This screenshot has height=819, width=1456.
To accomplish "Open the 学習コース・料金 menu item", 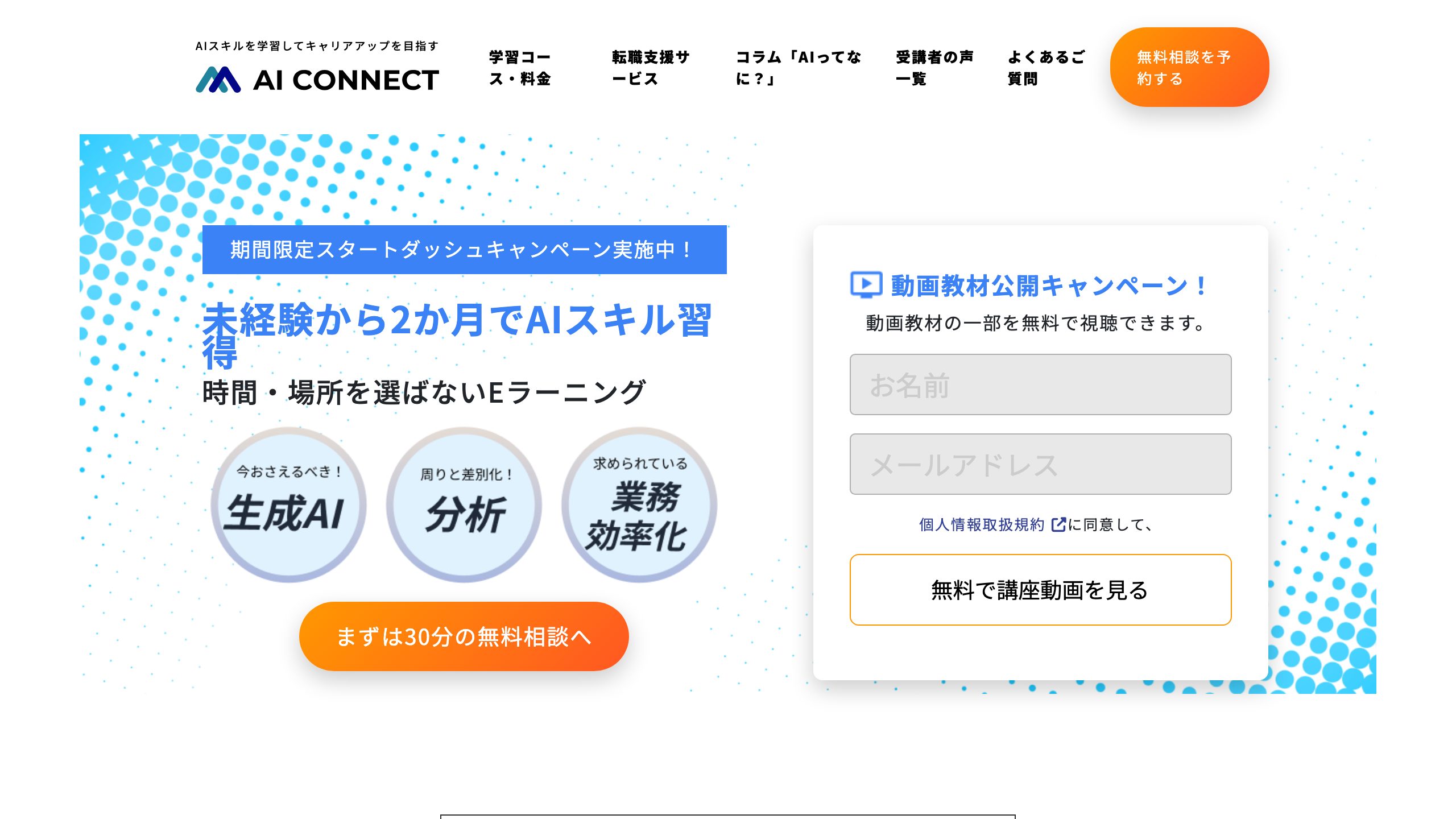I will pos(520,68).
